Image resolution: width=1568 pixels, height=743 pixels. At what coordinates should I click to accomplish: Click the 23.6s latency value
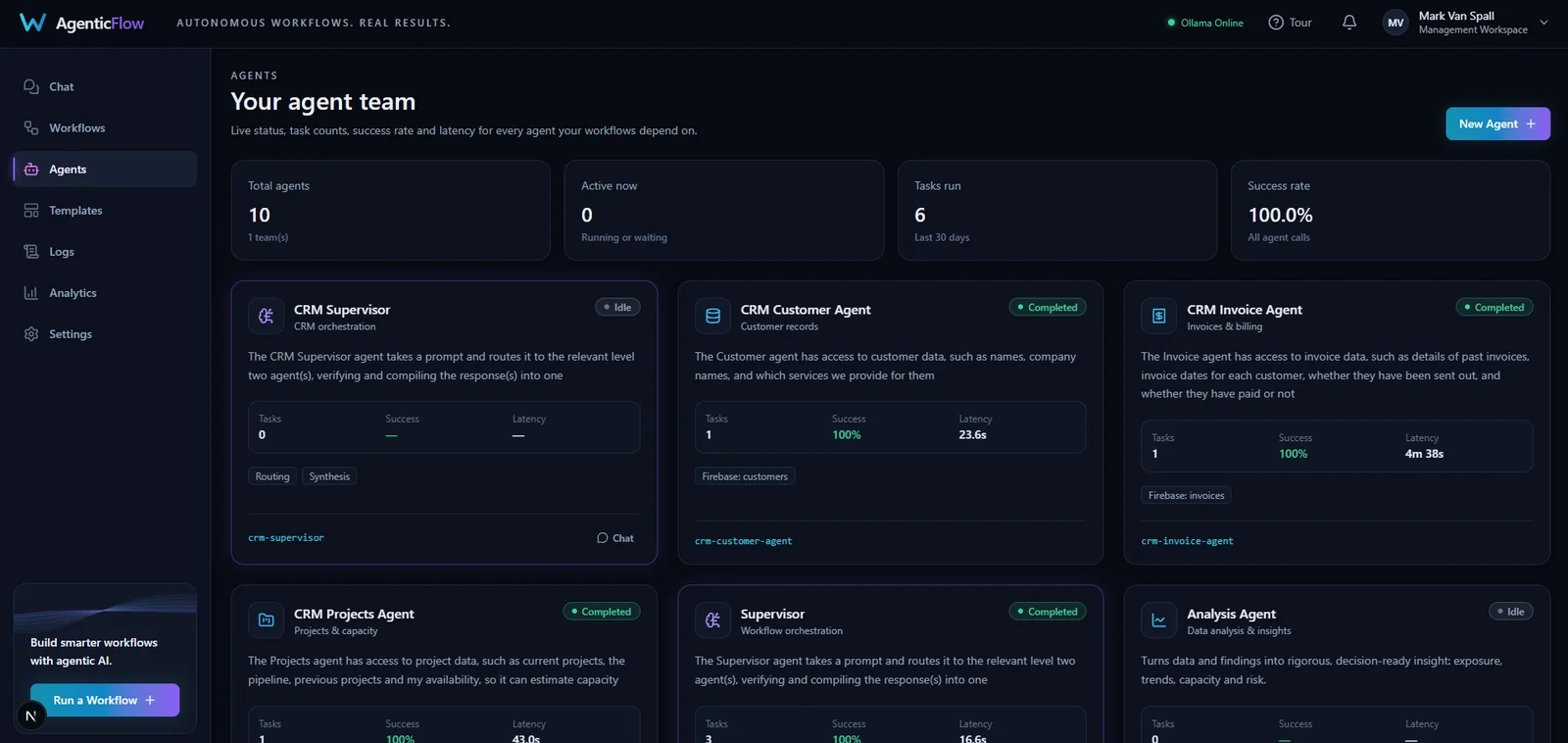(x=972, y=435)
